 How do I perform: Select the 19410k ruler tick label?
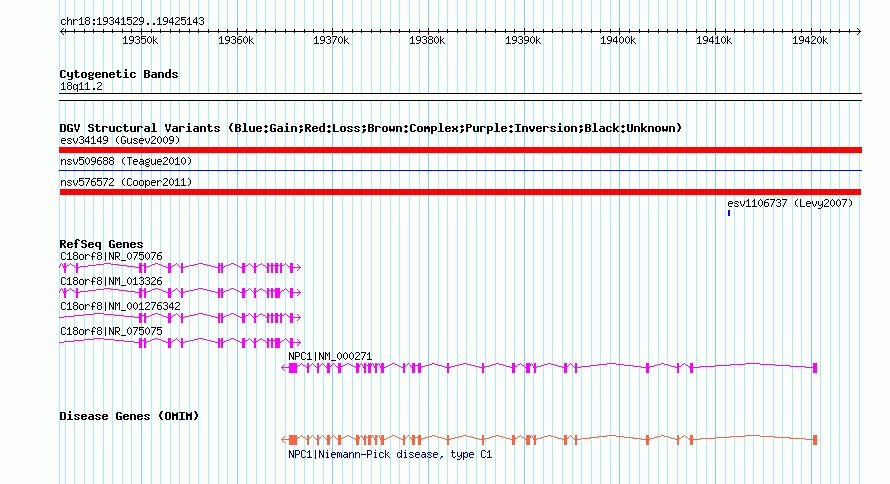[x=714, y=40]
